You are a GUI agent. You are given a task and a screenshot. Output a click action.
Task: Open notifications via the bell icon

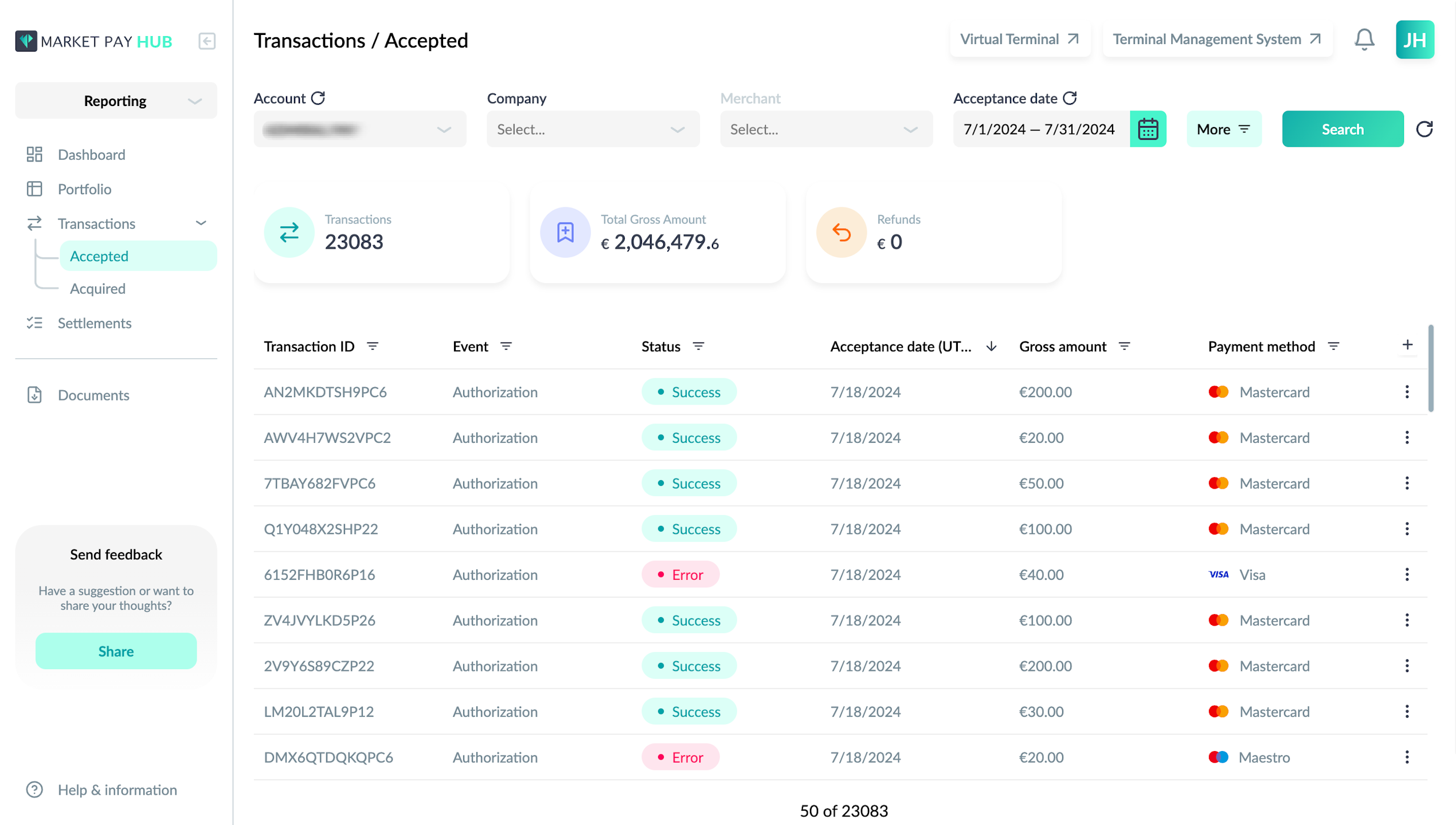click(1364, 40)
